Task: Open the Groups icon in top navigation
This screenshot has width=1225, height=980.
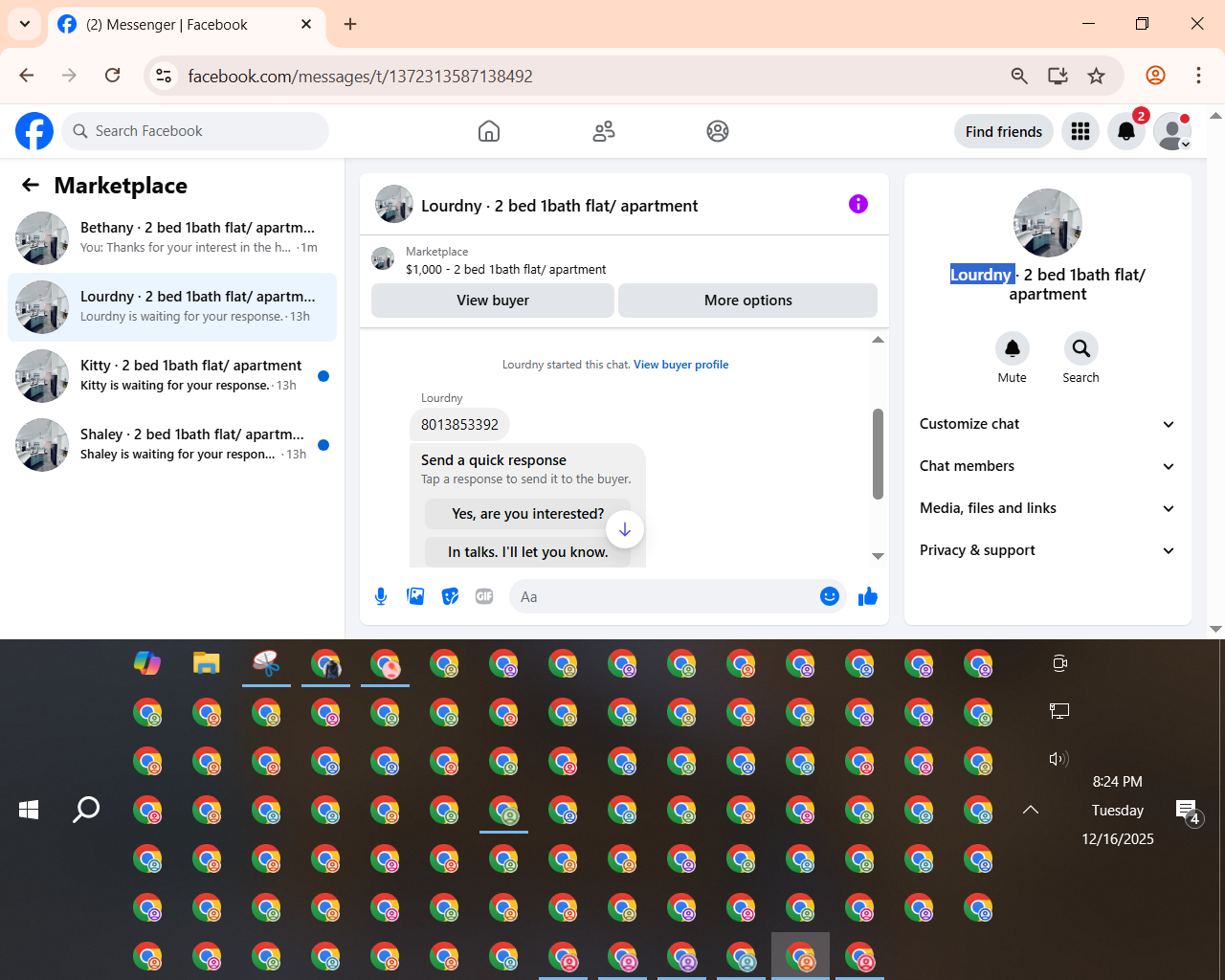Action: (718, 131)
